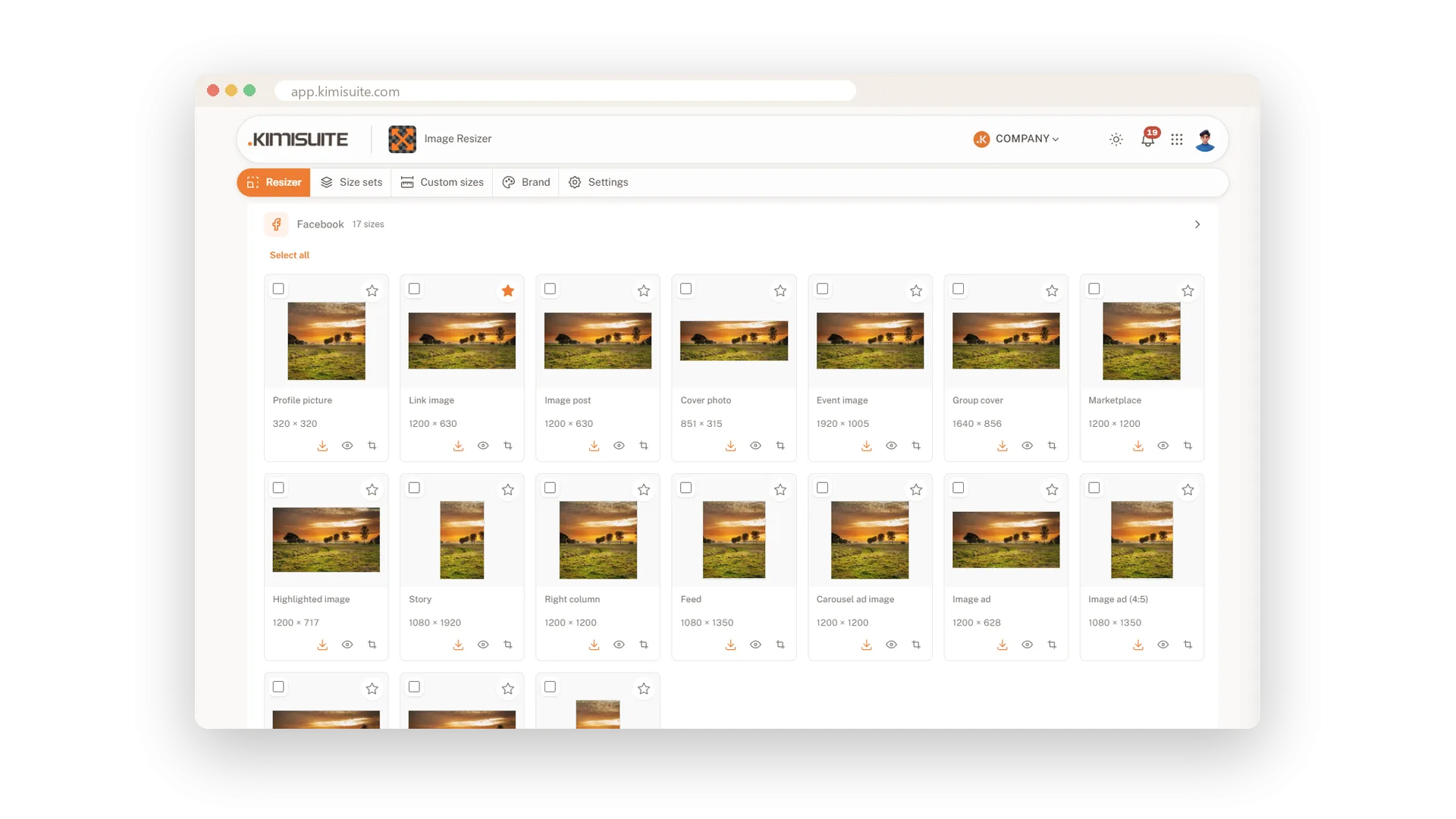The width and height of the screenshot is (1456, 819).
Task: Click the Kimisuite logo
Action: (298, 140)
